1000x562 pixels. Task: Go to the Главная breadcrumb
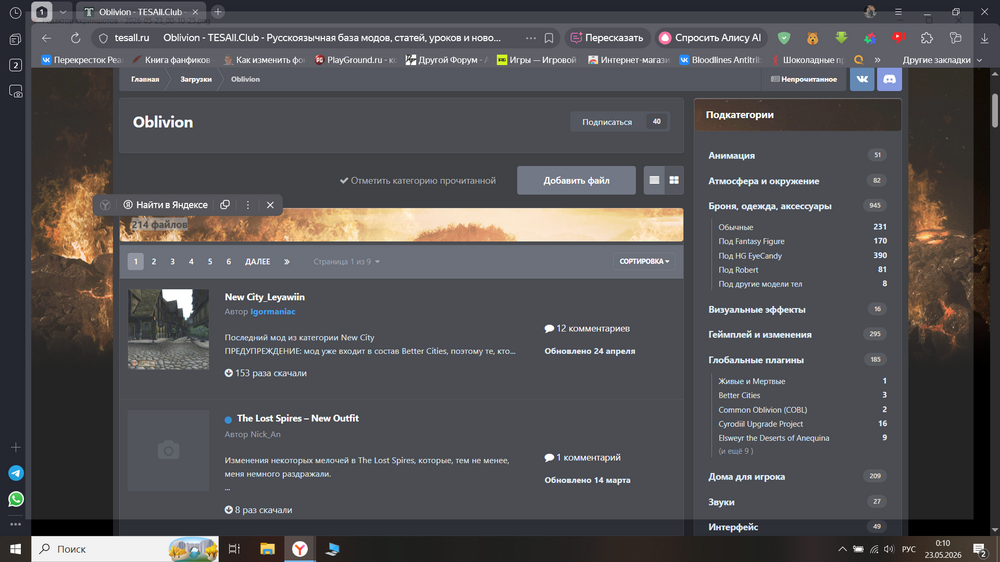[145, 79]
